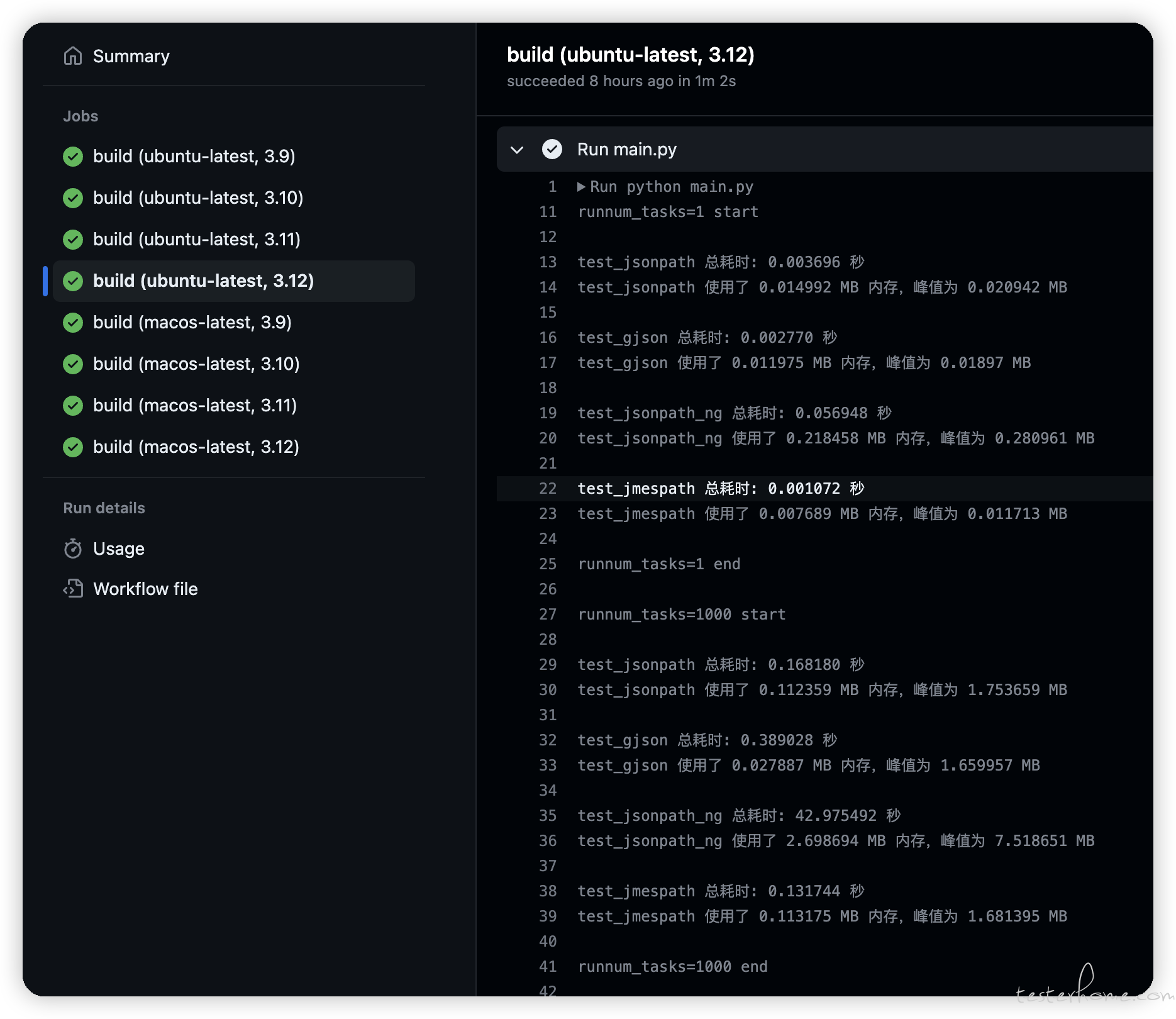Click log line number 22
This screenshot has height=1019, width=1176.
(548, 489)
